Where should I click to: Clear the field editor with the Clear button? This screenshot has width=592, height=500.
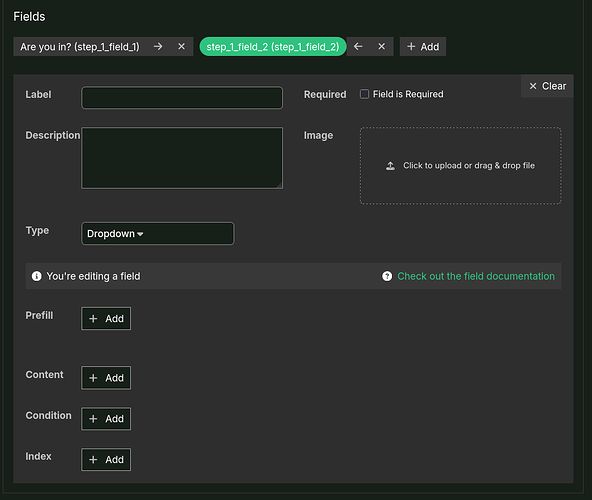tap(547, 86)
